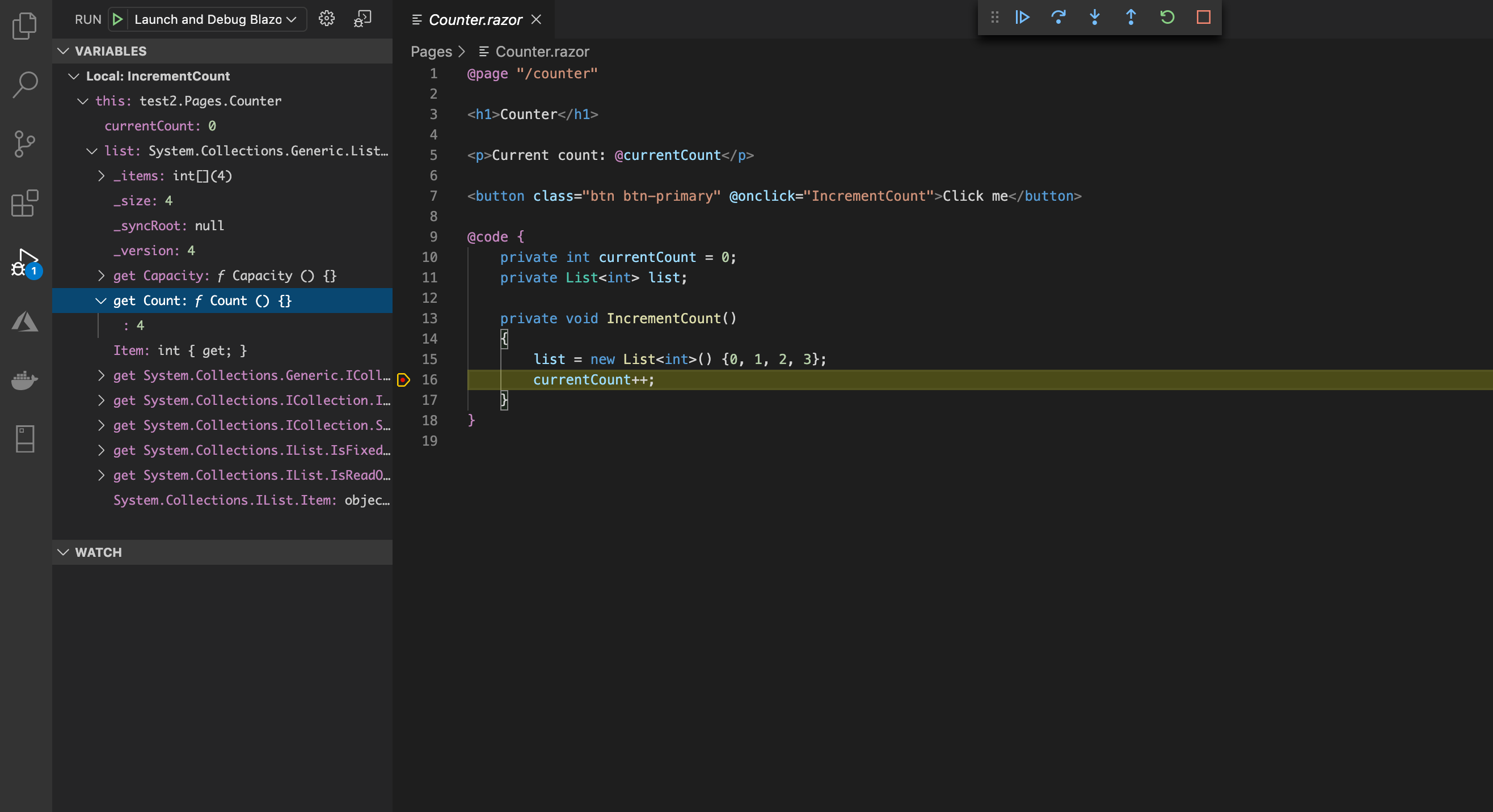1493x812 pixels.
Task: Expand get System.Collections.ICollection.S... node
Action: (102, 425)
